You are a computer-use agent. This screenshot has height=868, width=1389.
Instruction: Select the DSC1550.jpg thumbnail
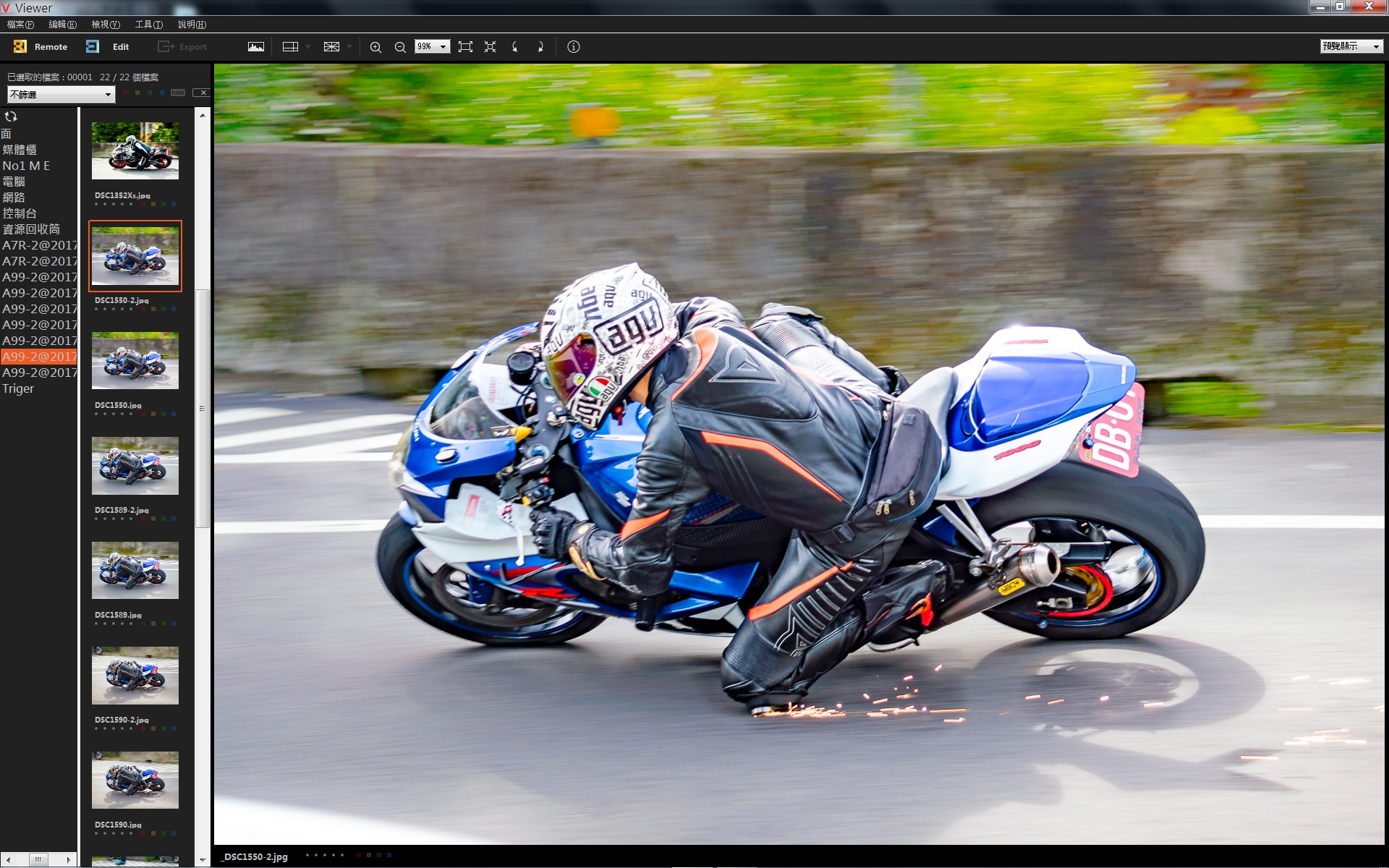135,360
